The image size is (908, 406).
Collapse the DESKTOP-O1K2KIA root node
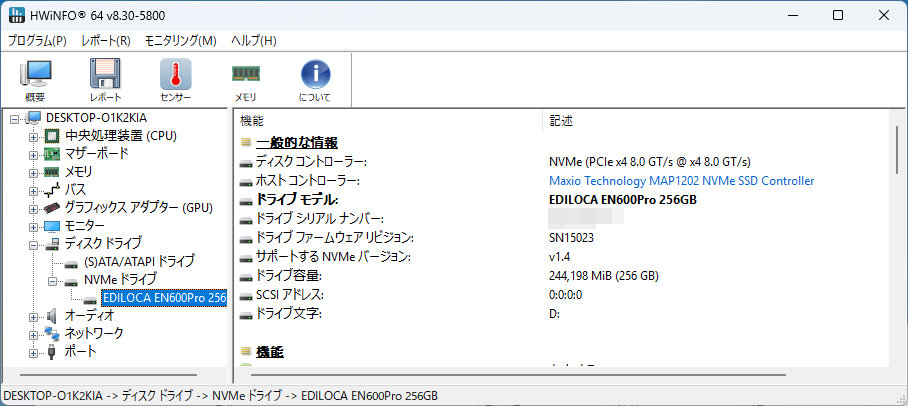(x=15, y=119)
